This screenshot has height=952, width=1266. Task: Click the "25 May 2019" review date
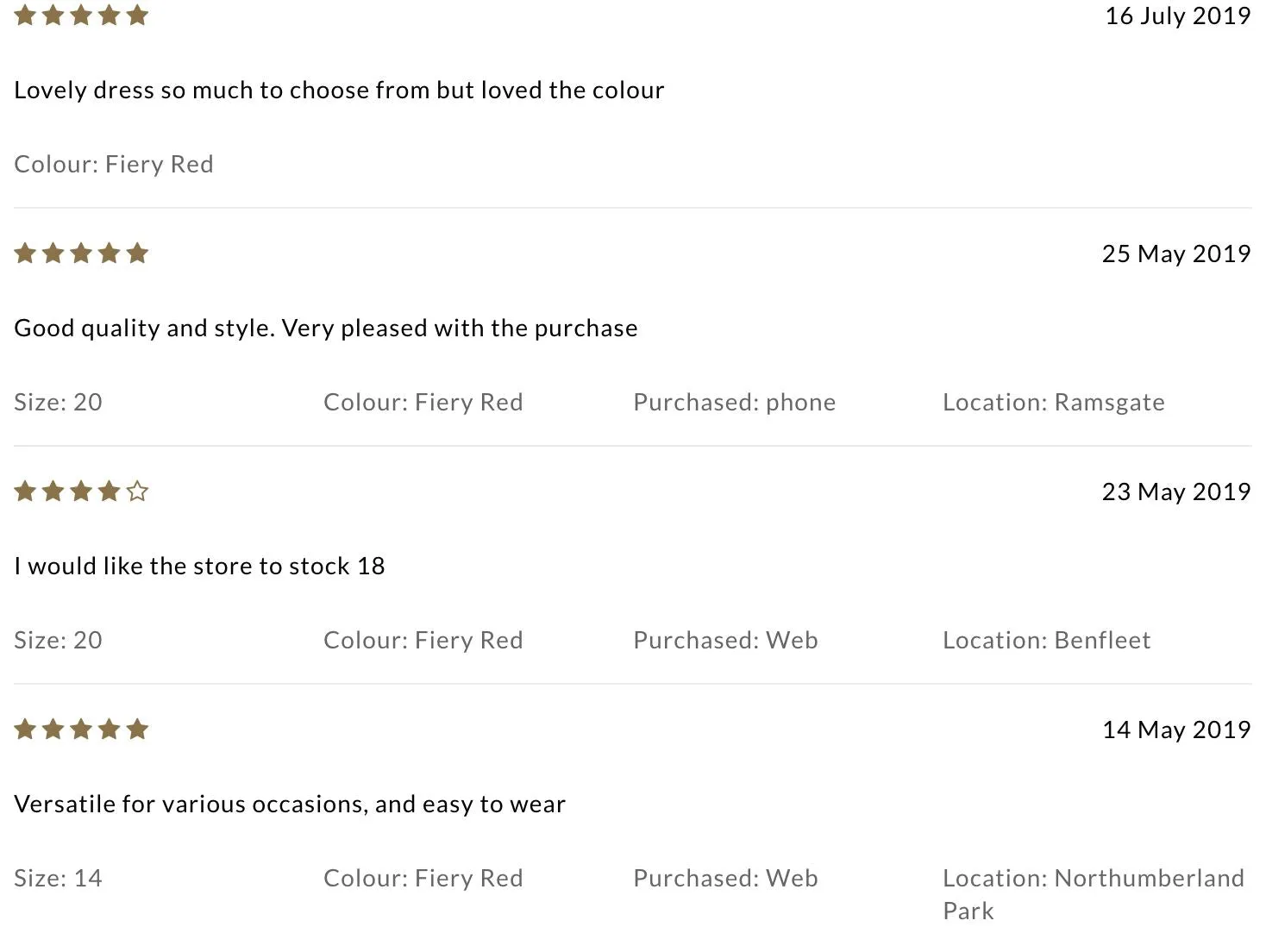click(1175, 254)
